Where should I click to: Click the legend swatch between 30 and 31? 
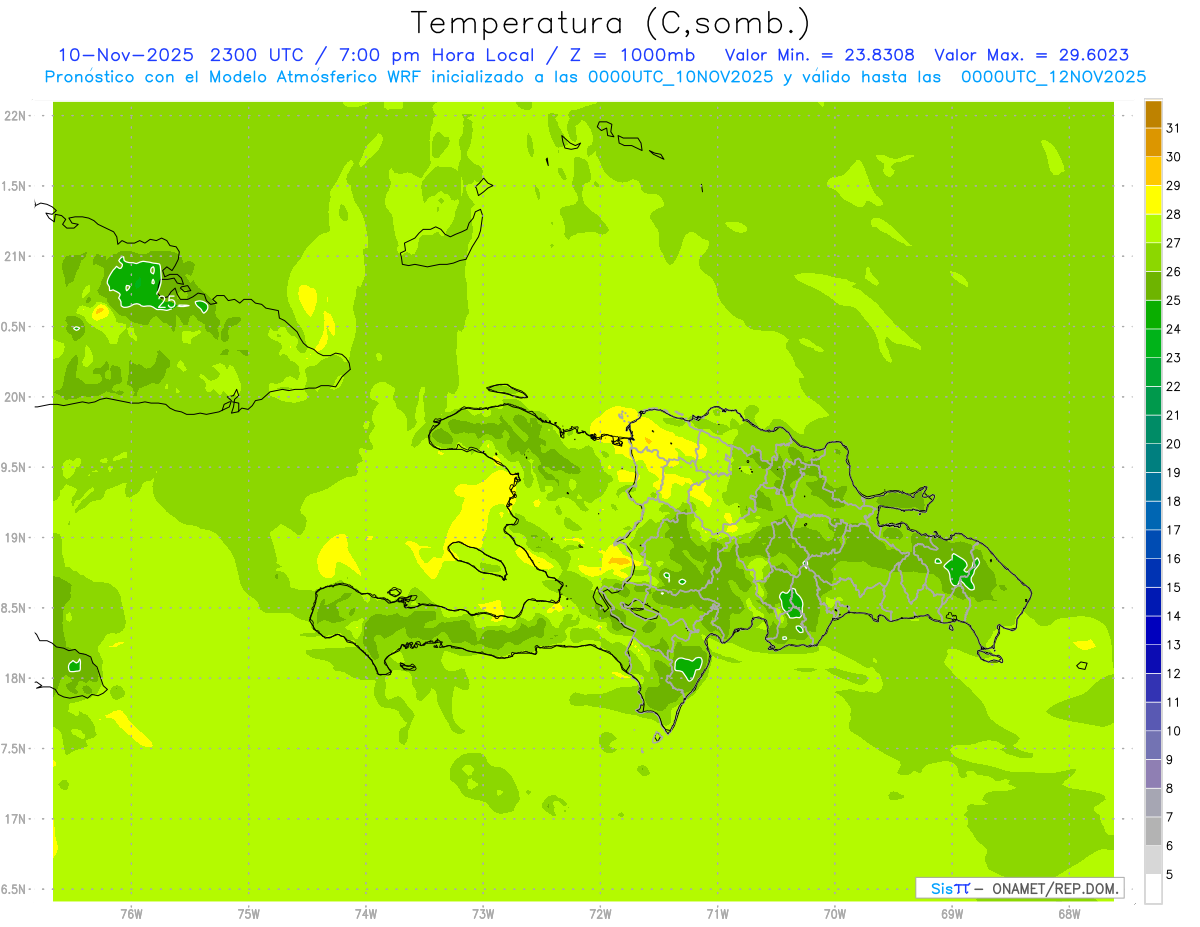(1153, 142)
